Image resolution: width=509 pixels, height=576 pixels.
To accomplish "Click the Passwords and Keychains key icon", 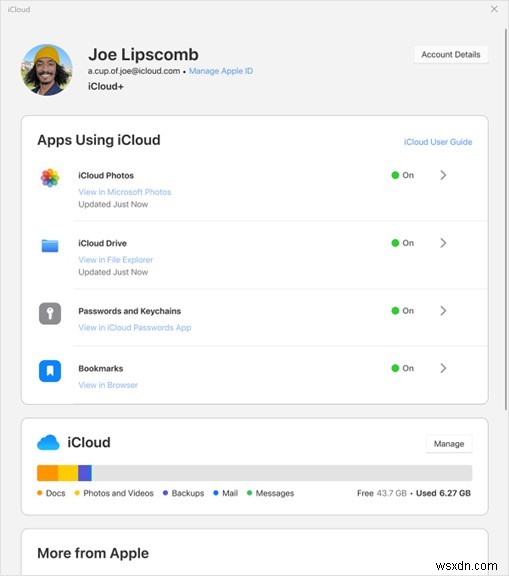I will (50, 313).
